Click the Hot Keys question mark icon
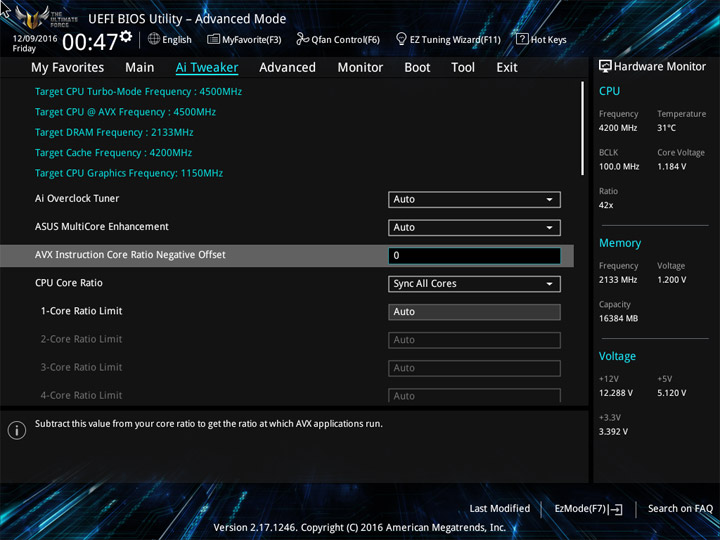Screen dimensions: 720x540 [522, 39]
